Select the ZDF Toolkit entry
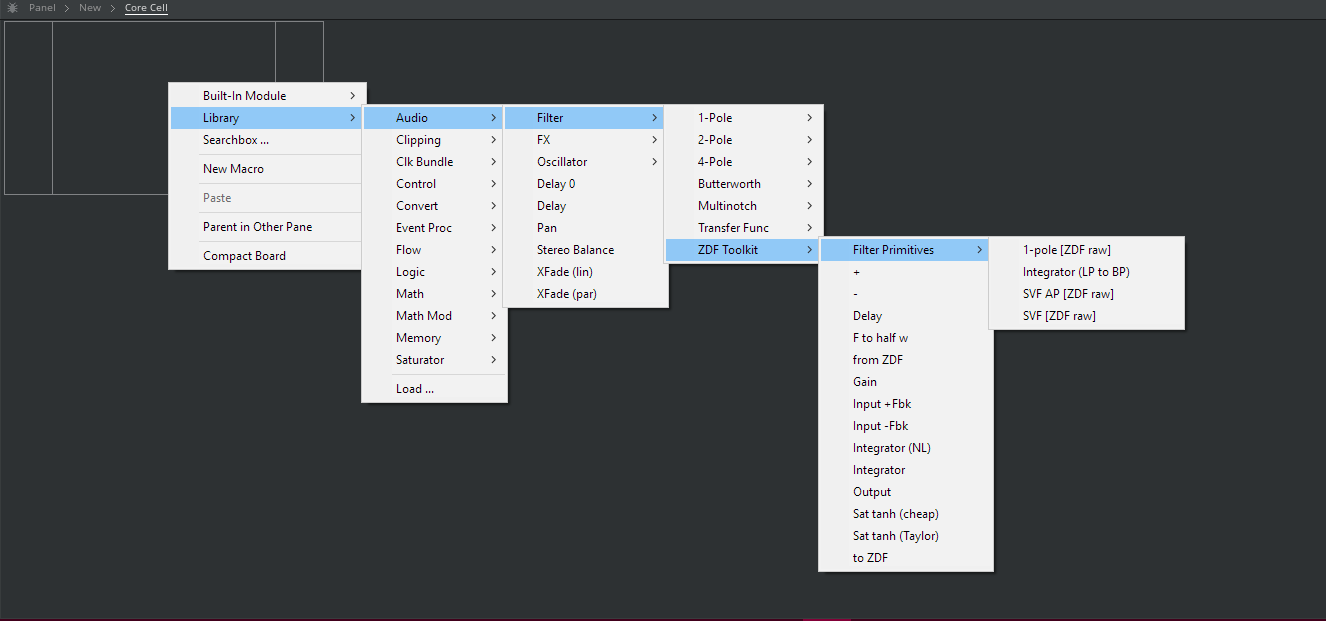The height and width of the screenshot is (621, 1326). (x=744, y=250)
